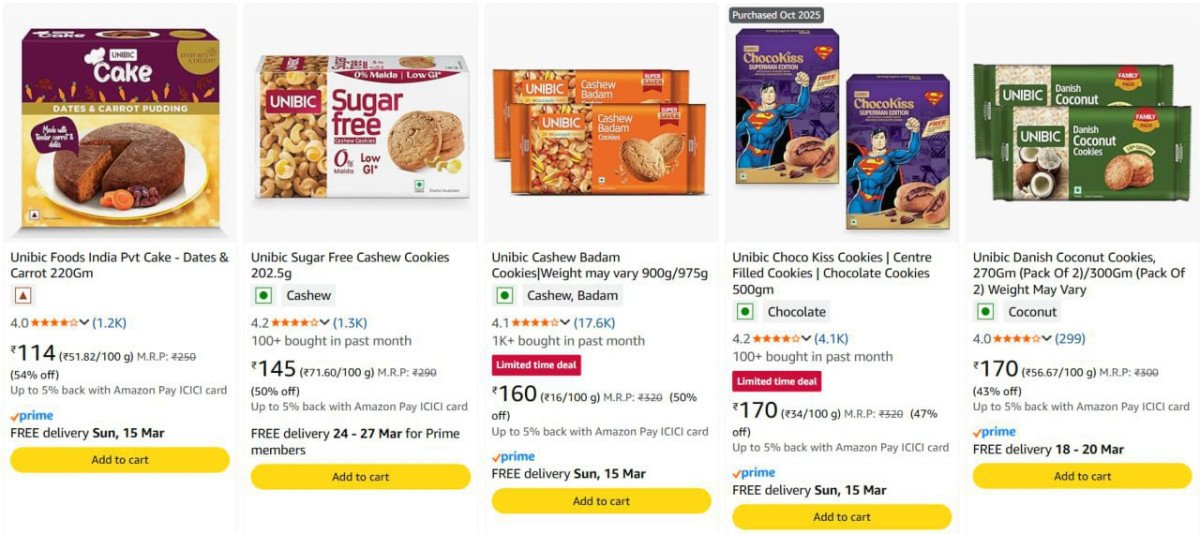
Task: Expand rating chevron for Cashew Badam Cookies
Action: click(x=566, y=323)
